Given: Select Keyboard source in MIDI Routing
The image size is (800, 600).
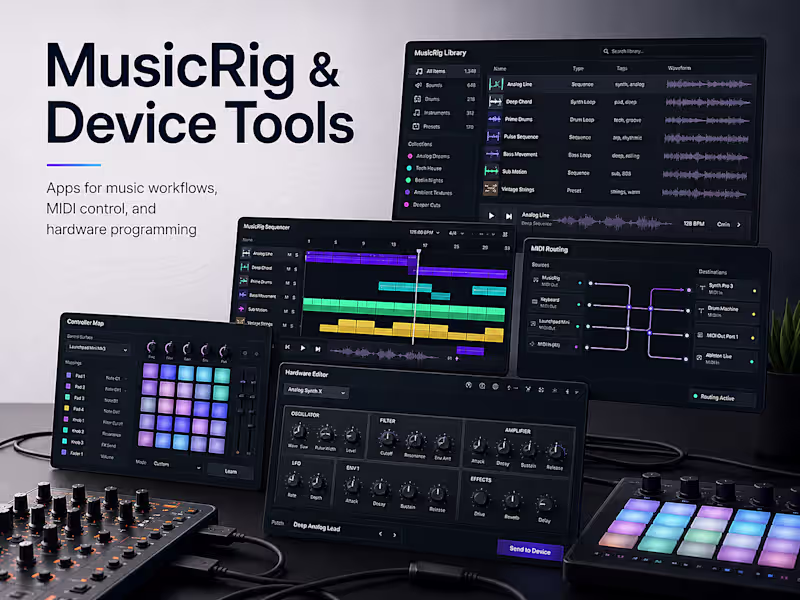Looking at the screenshot, I should [x=557, y=303].
